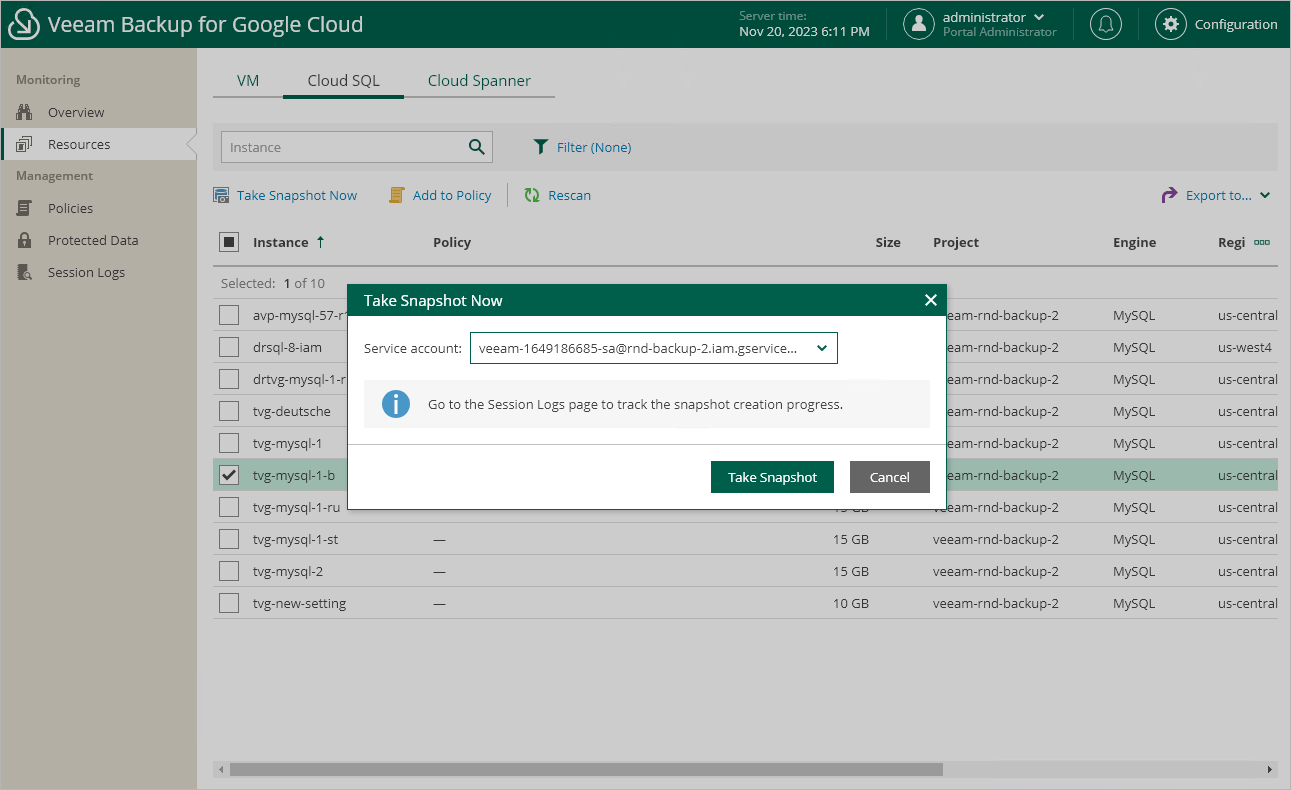Screen dimensions: 1291x790
Task: Click the 10 GB size cell
Action: pyautogui.click(x=851, y=603)
